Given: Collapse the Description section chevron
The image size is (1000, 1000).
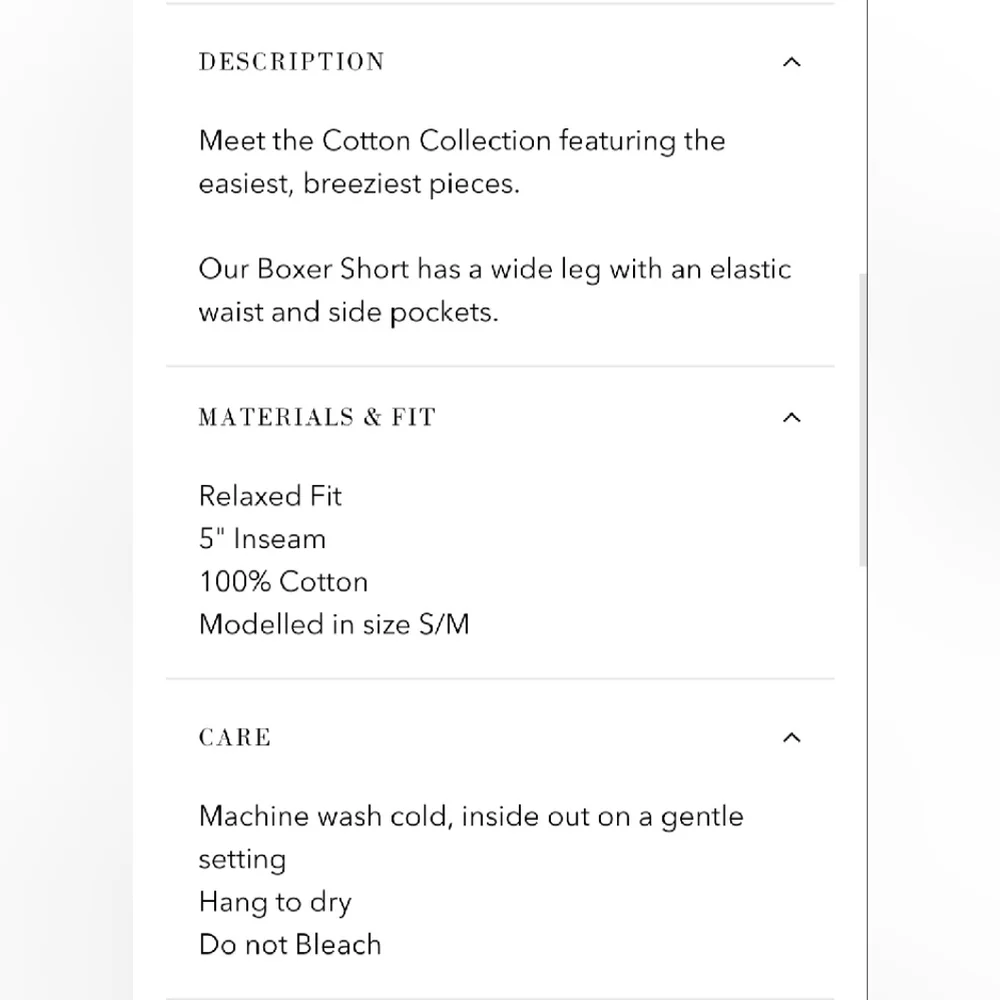Looking at the screenshot, I should coord(791,62).
